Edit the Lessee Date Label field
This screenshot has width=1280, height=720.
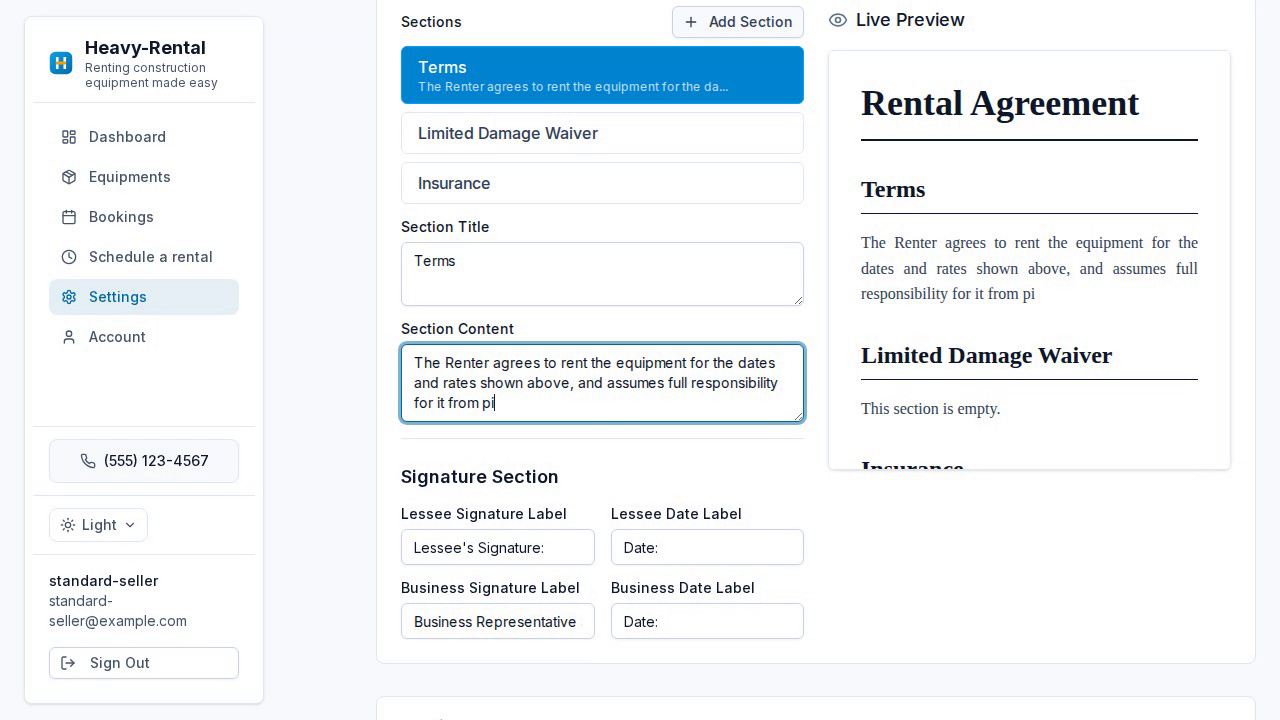[707, 547]
